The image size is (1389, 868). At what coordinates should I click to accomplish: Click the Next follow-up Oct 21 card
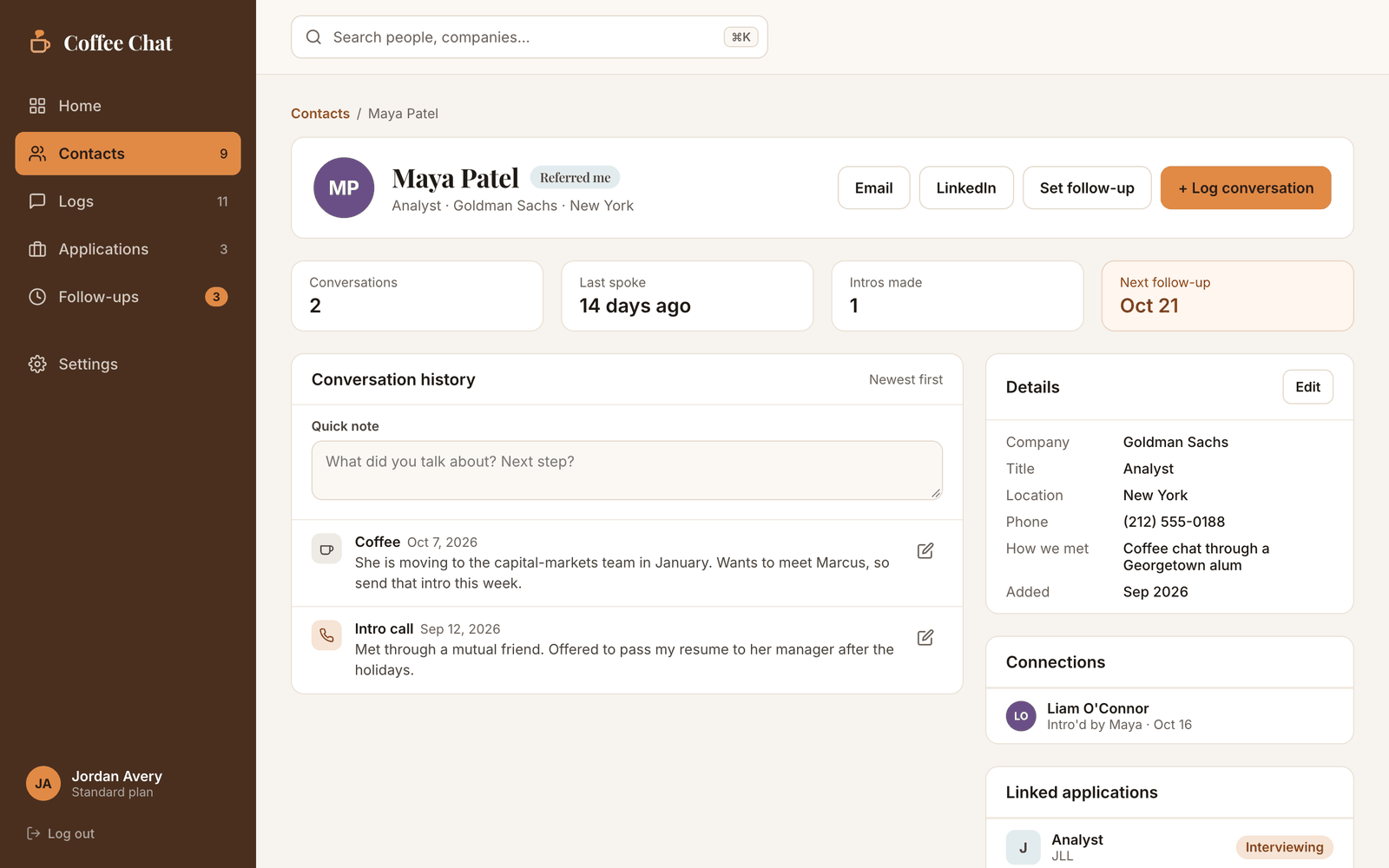(1228, 296)
